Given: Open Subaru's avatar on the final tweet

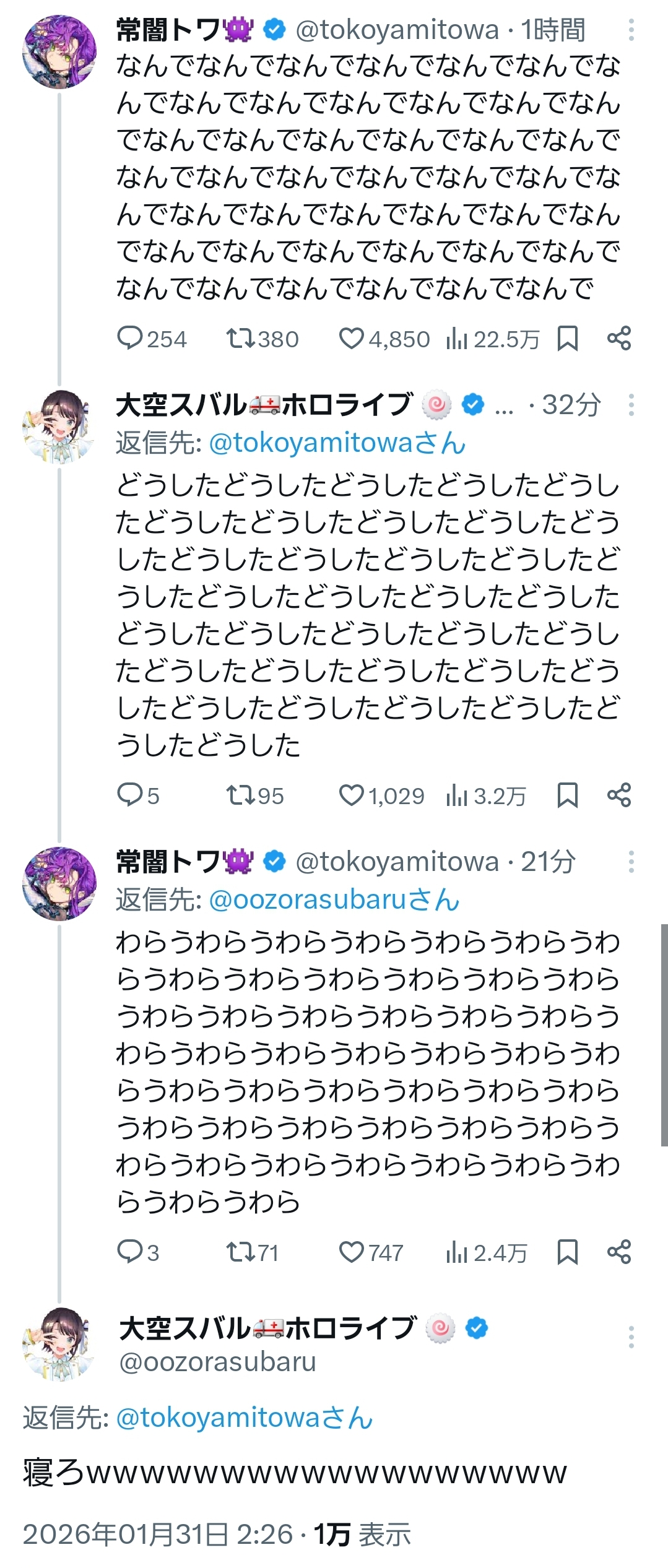Looking at the screenshot, I should pos(59,1344).
